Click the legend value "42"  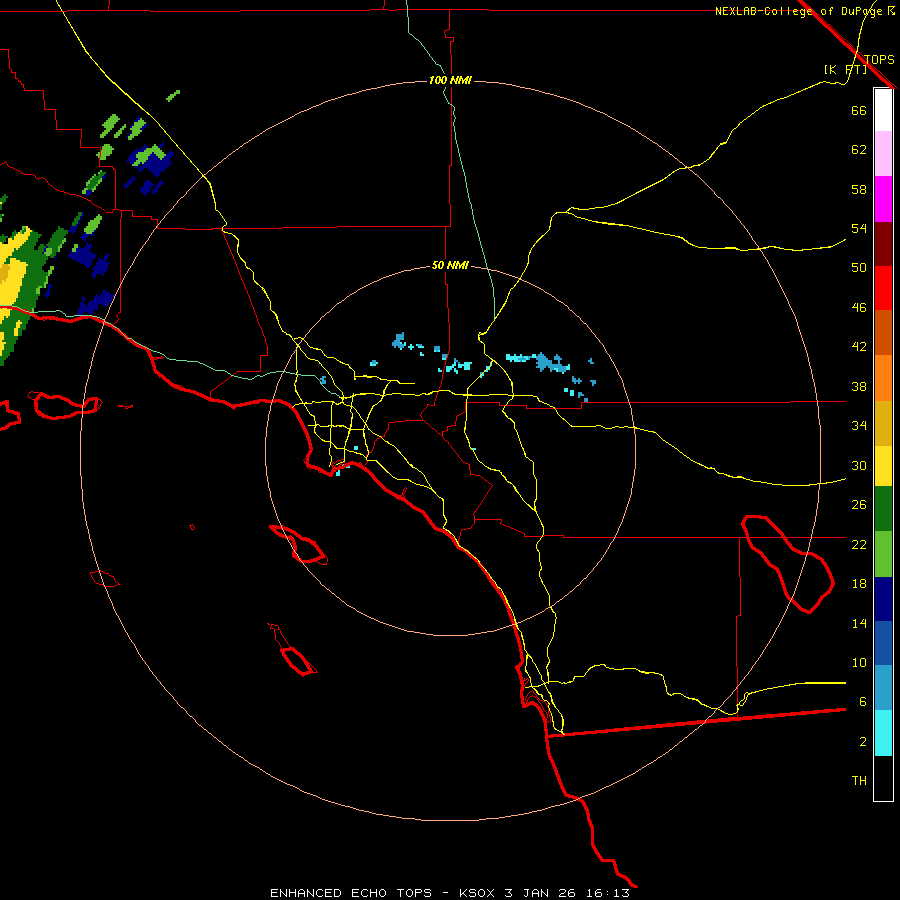859,347
